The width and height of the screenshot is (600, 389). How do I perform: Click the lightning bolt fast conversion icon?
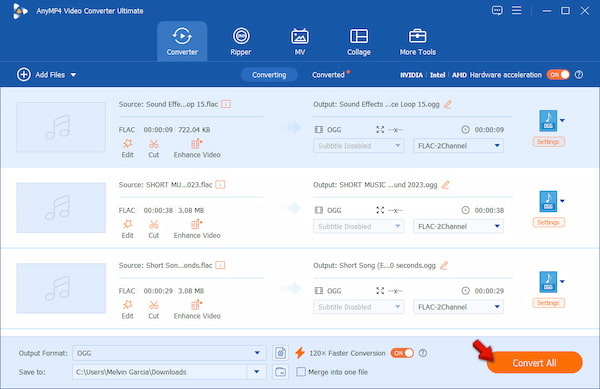(x=300, y=353)
